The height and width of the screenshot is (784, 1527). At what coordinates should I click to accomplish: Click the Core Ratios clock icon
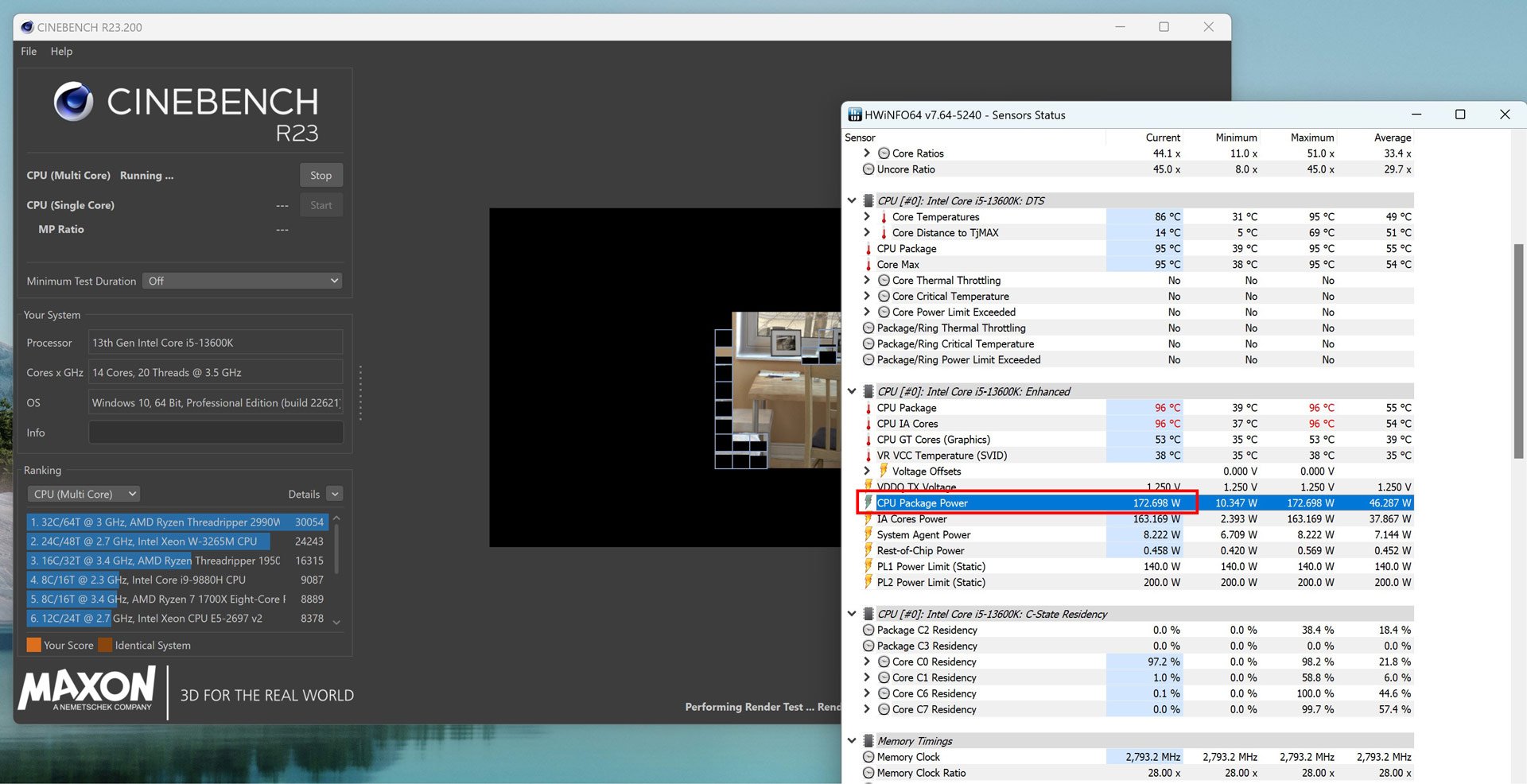[884, 153]
